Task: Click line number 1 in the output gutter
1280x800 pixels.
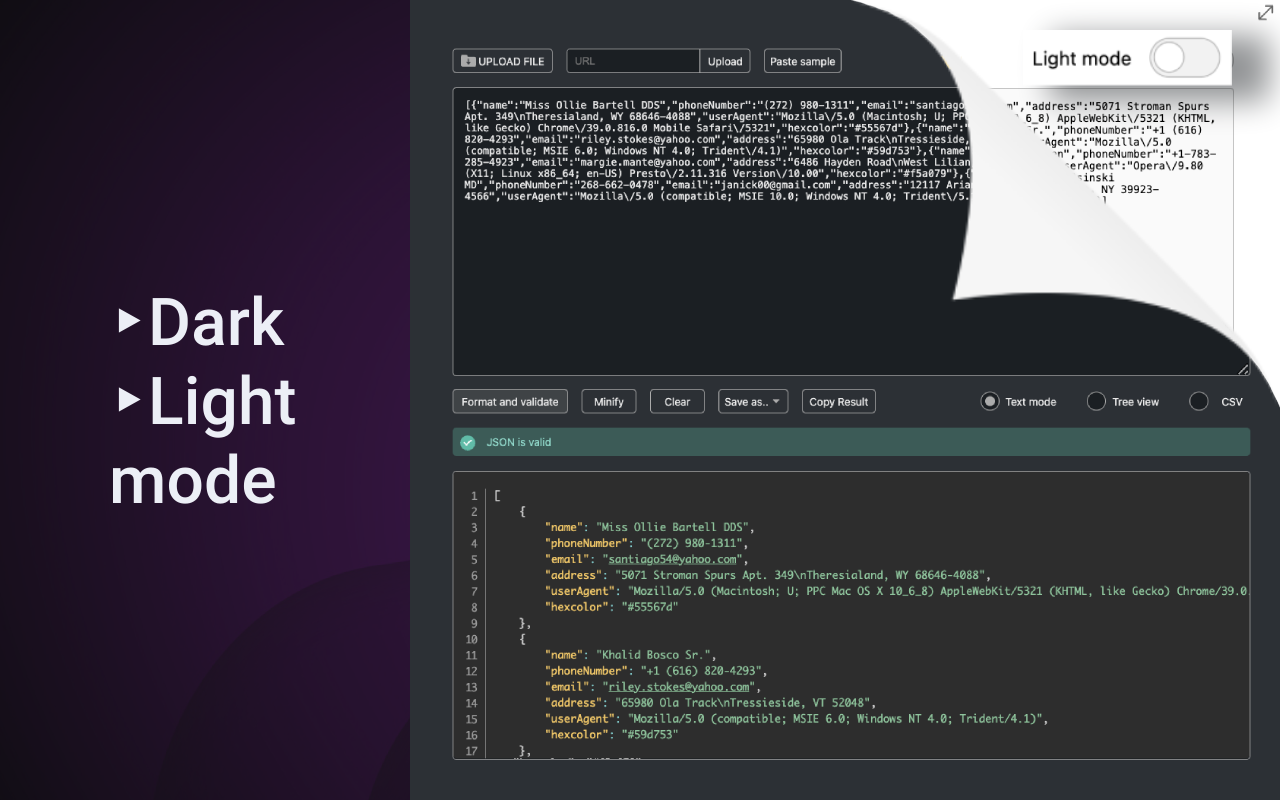Action: point(474,496)
